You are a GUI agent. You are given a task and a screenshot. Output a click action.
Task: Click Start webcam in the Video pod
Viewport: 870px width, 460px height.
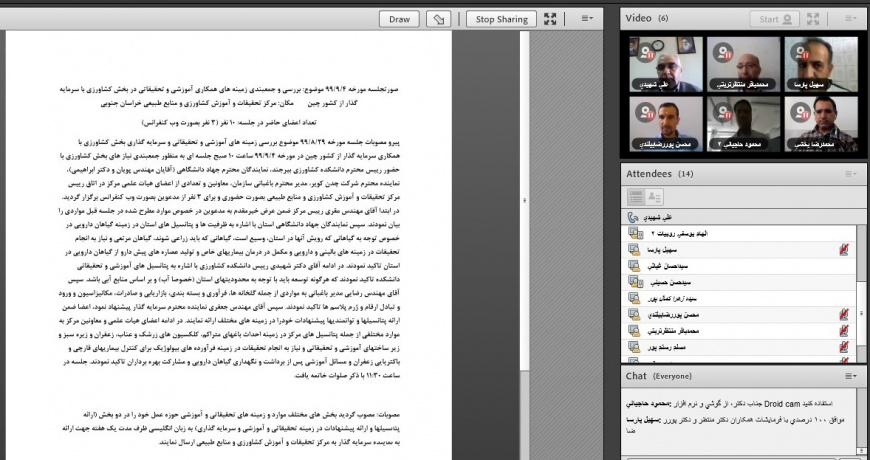[775, 19]
